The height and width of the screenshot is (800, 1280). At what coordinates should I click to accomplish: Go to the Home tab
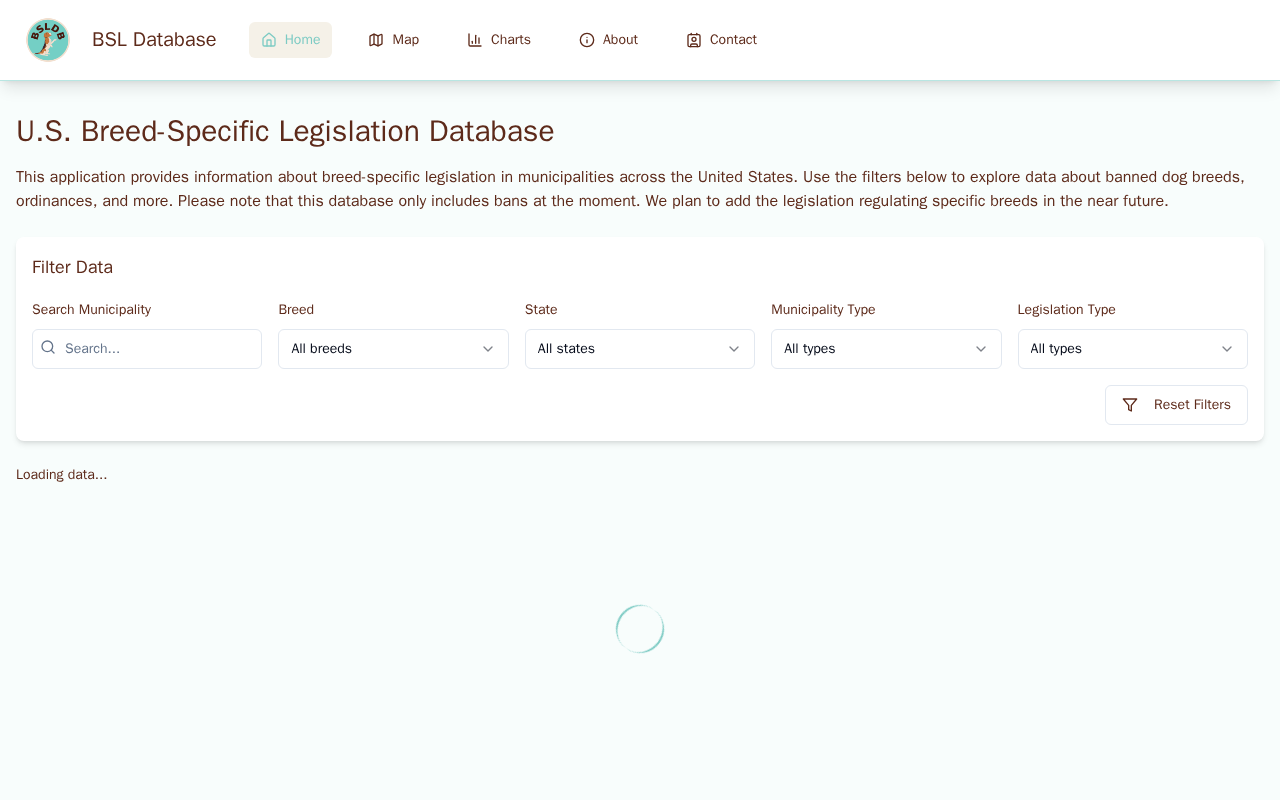pyautogui.click(x=290, y=40)
